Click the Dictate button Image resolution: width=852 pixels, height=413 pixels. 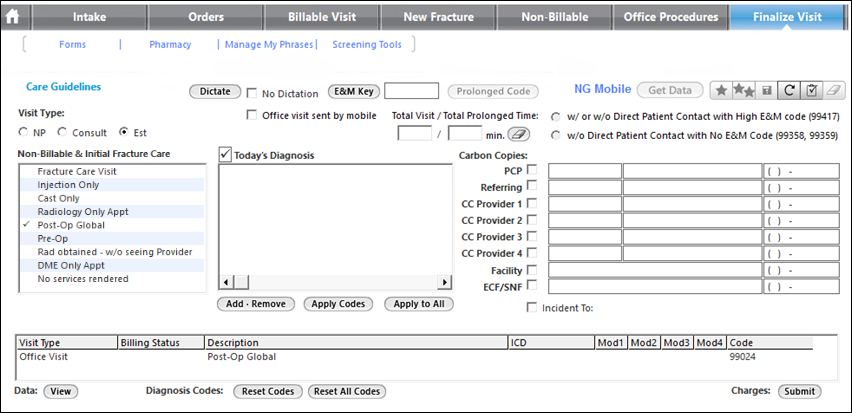[215, 91]
